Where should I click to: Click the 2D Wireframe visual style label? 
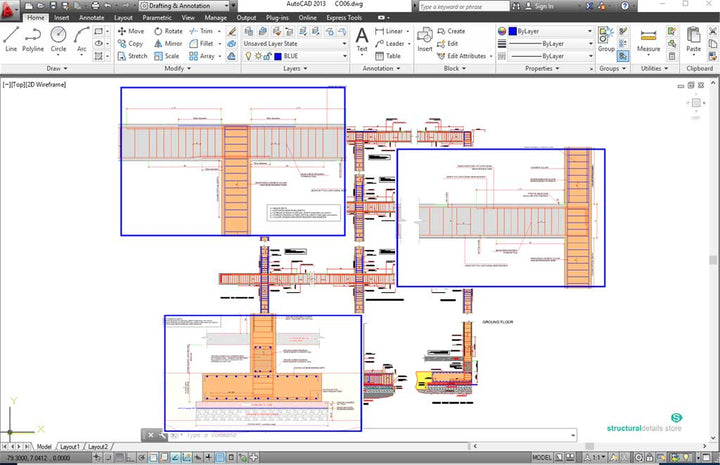point(45,84)
